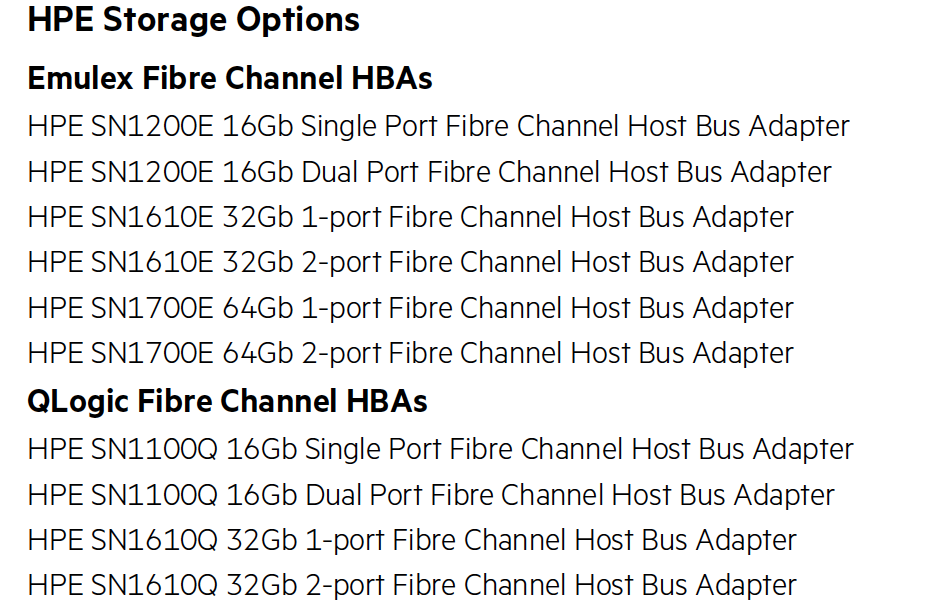
Task: Click the SN1100Q 16Gb Single Port adapter line
Action: point(441,450)
